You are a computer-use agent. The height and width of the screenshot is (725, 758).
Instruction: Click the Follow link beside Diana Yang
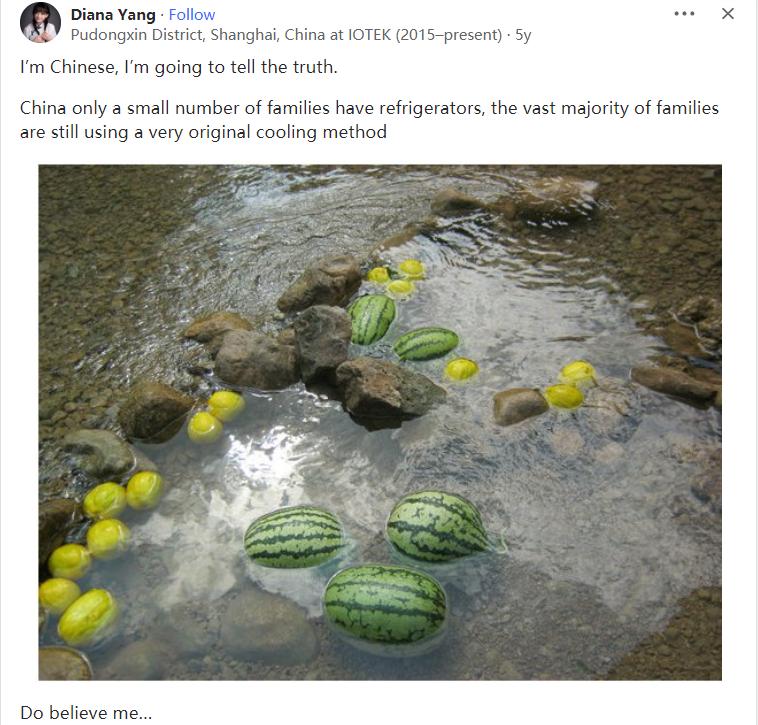[191, 15]
